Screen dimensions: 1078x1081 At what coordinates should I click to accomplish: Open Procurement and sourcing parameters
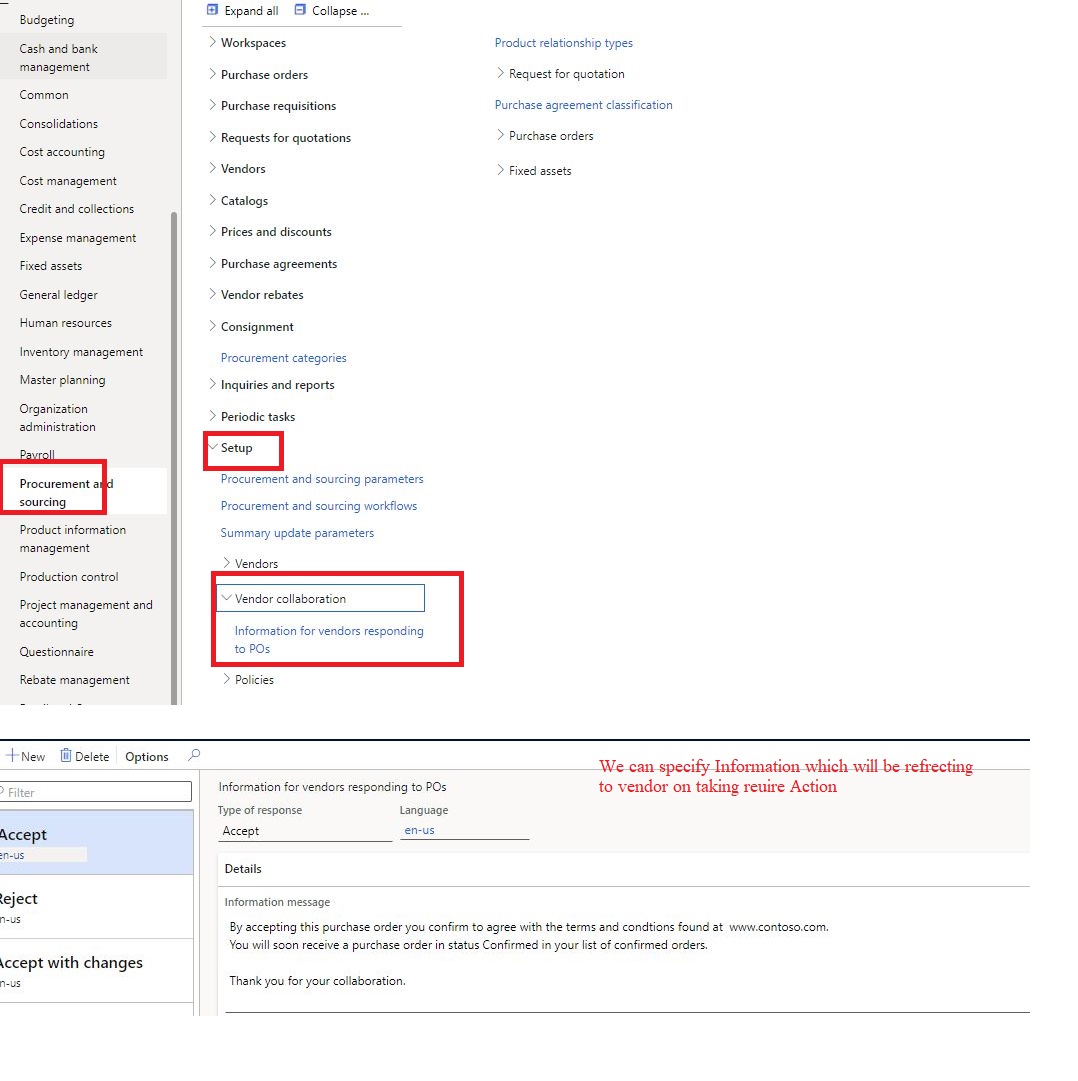point(321,479)
